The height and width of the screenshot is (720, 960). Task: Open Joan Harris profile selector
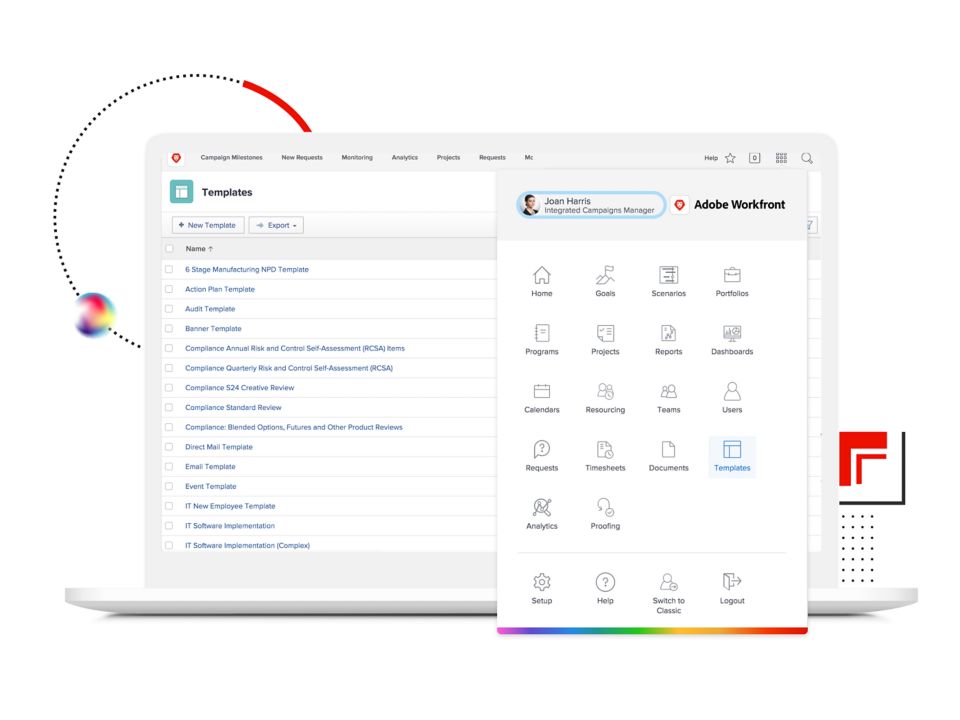pyautogui.click(x=590, y=205)
